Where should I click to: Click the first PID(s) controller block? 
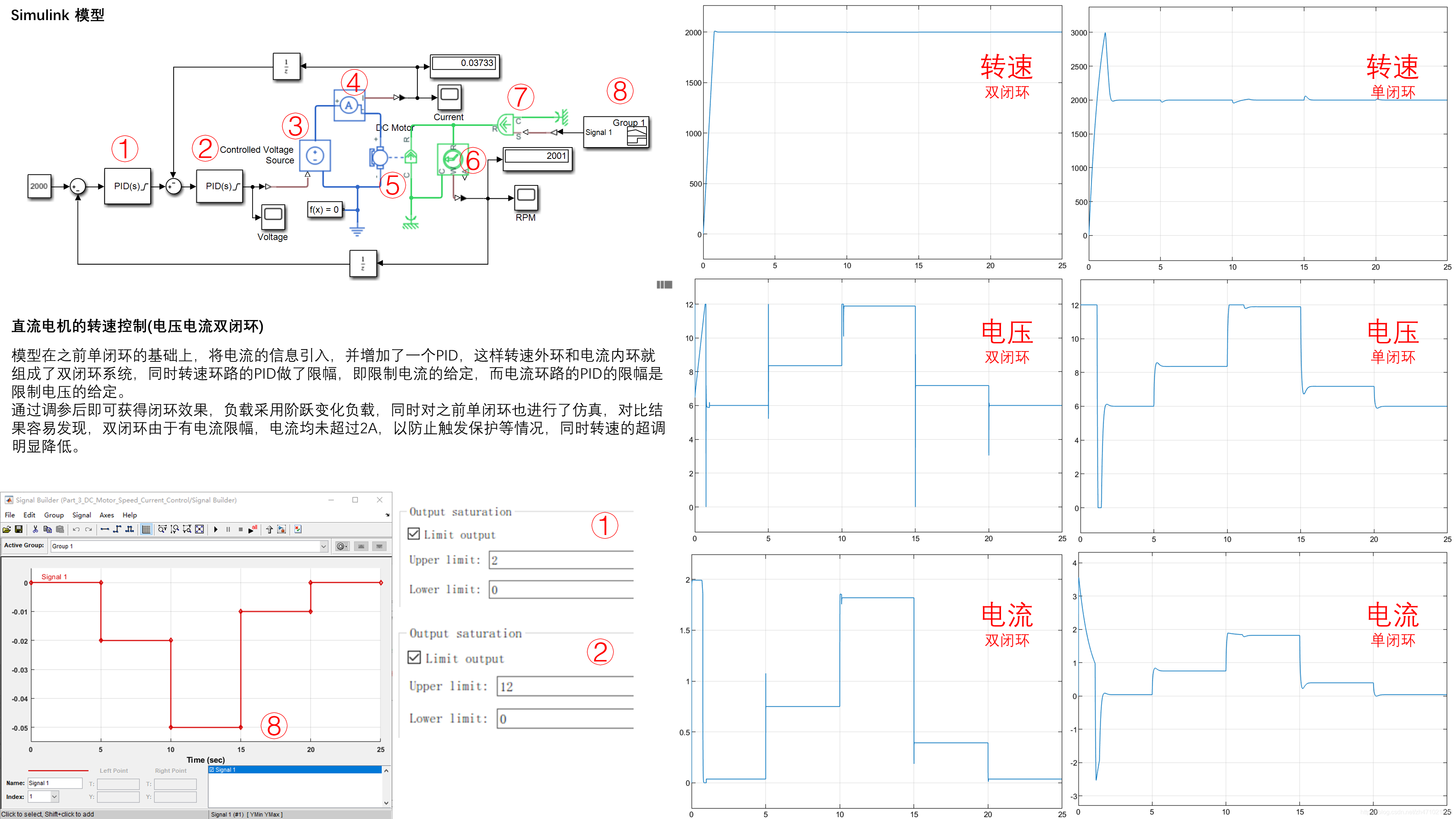point(128,186)
